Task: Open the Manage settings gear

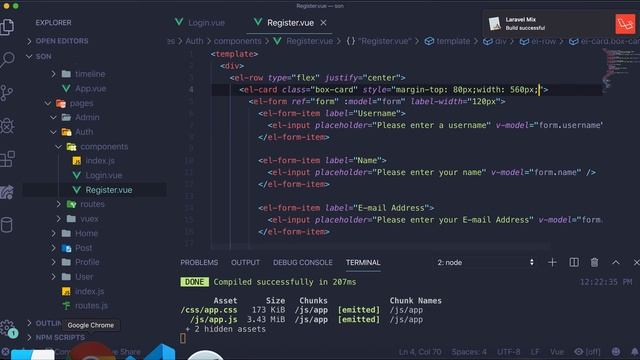Action: coord(7,327)
